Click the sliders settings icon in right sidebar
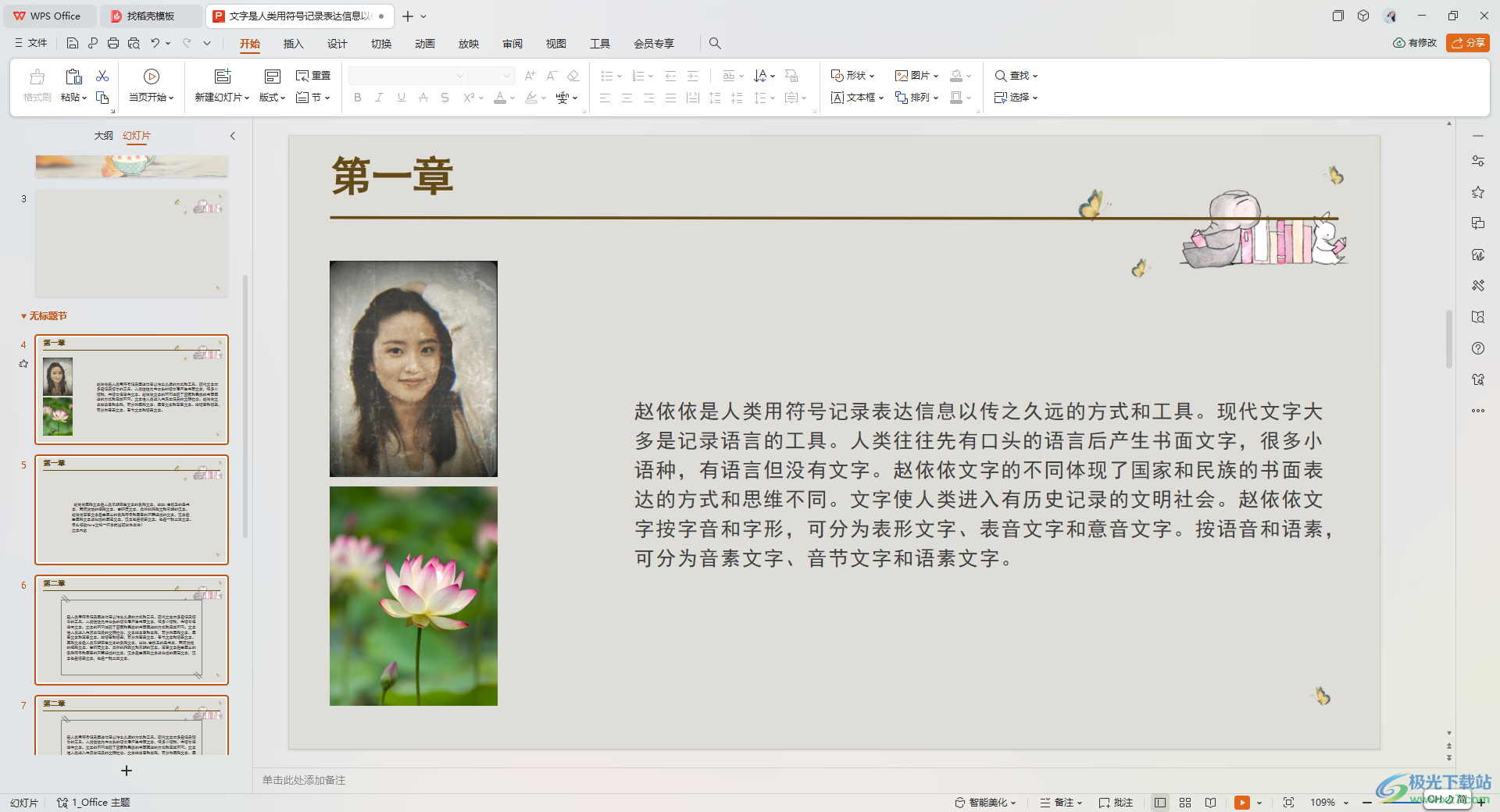This screenshot has width=1500, height=812. click(1478, 161)
